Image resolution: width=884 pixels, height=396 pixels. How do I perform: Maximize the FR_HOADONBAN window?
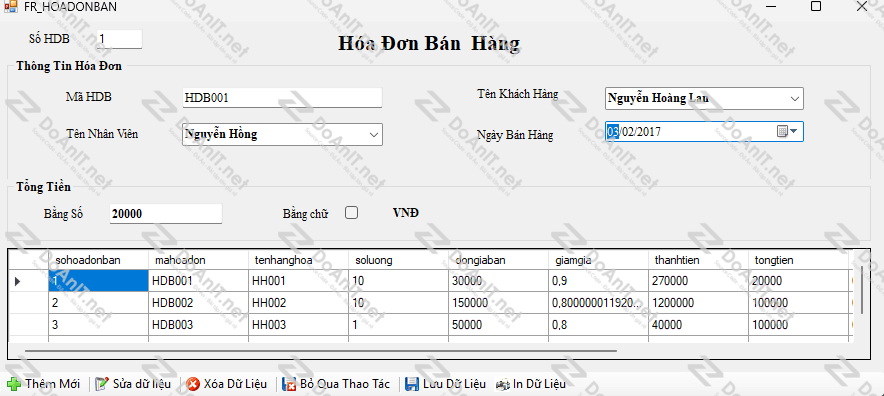(815, 6)
